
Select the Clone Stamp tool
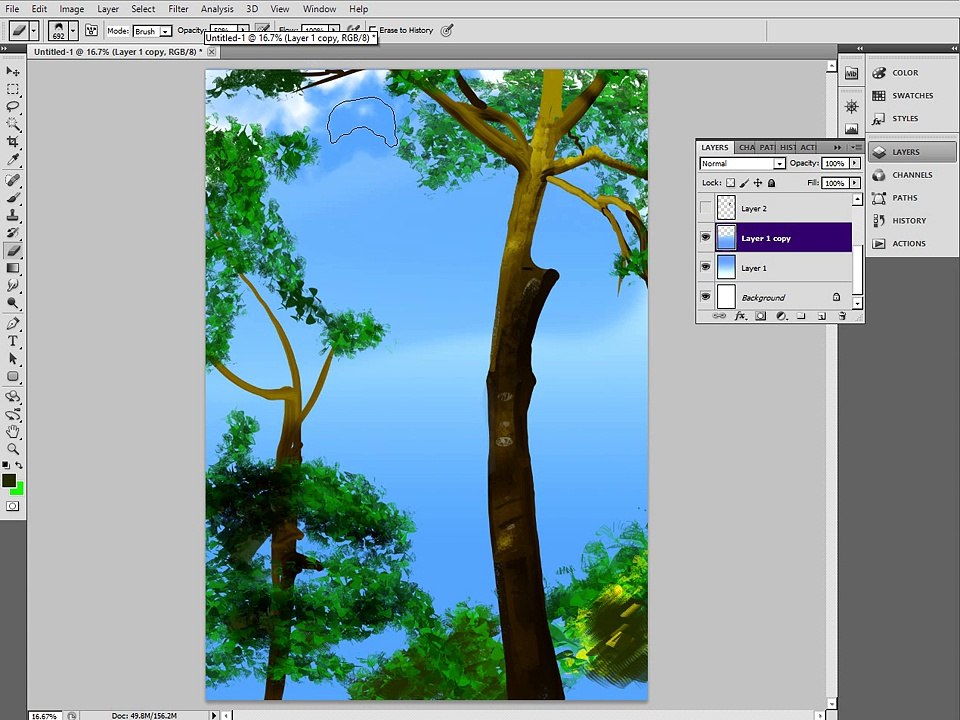(13, 215)
